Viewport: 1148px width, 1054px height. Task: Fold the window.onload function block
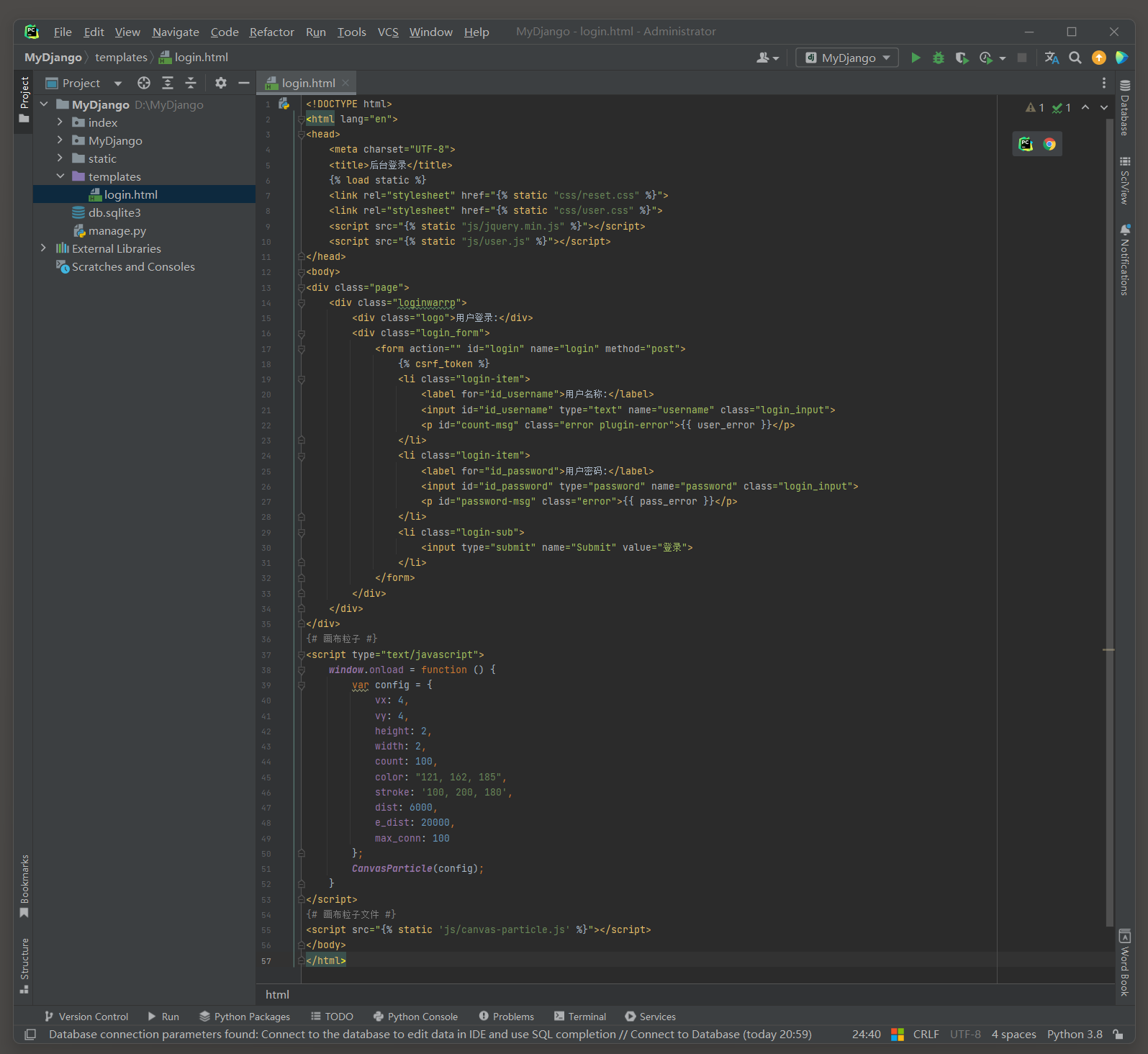pyautogui.click(x=302, y=670)
